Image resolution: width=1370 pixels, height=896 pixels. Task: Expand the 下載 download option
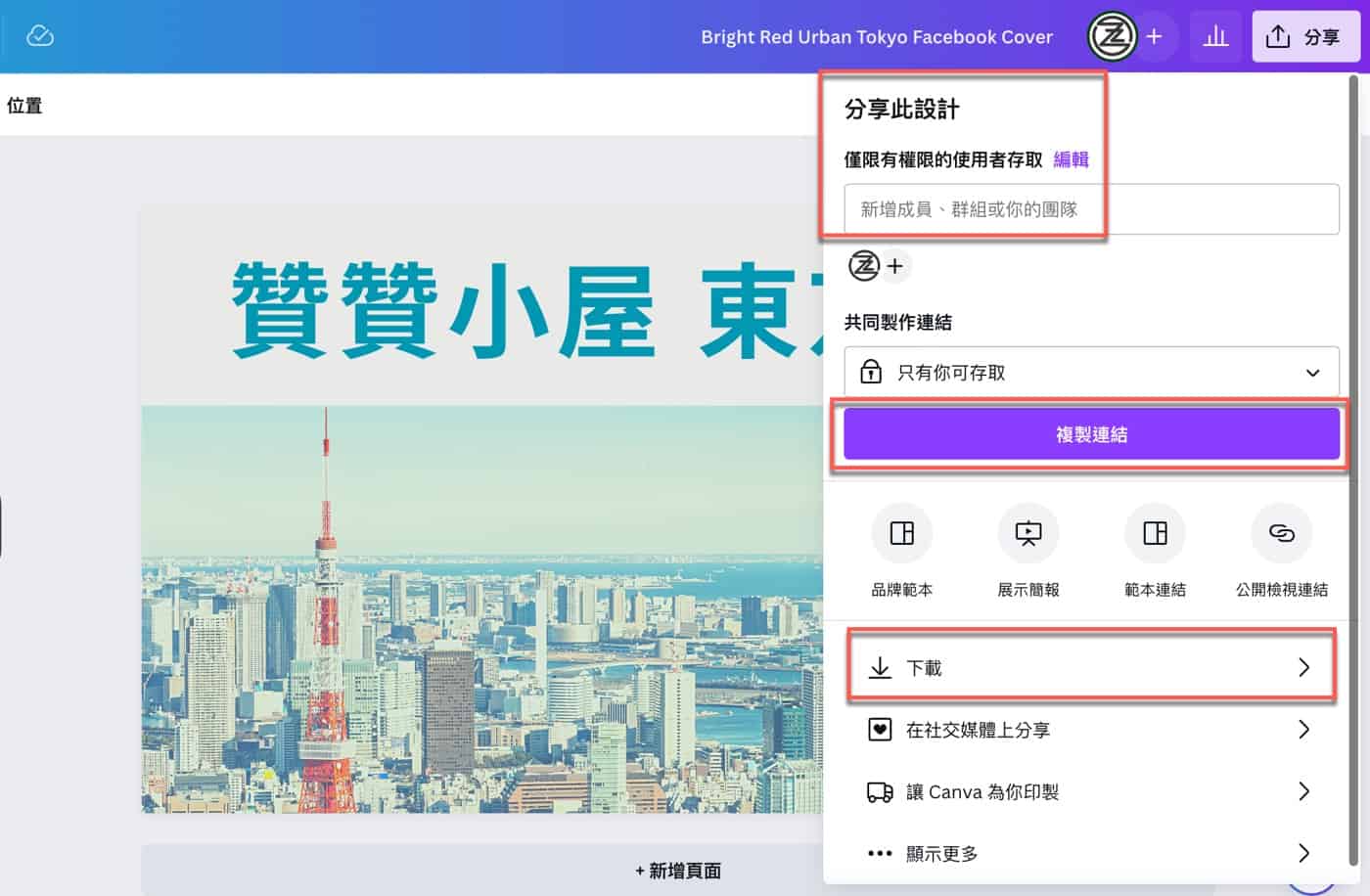pos(1090,668)
